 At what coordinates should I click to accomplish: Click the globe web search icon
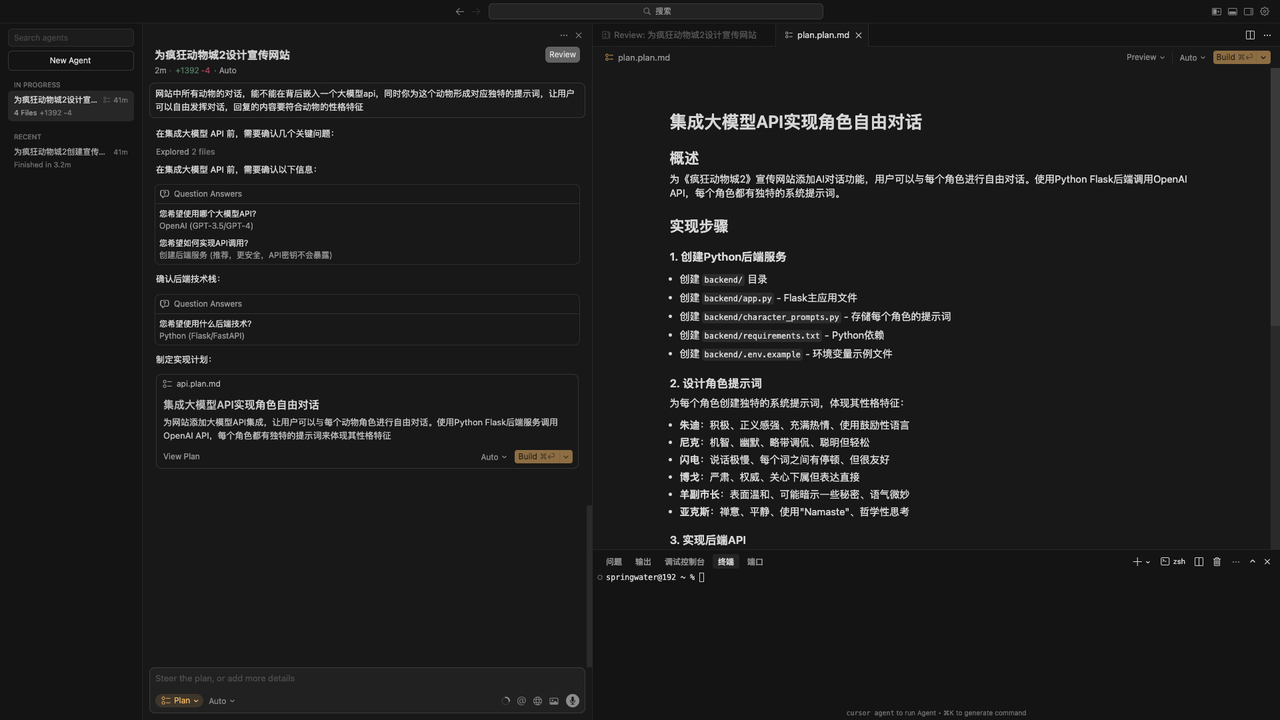pyautogui.click(x=537, y=701)
